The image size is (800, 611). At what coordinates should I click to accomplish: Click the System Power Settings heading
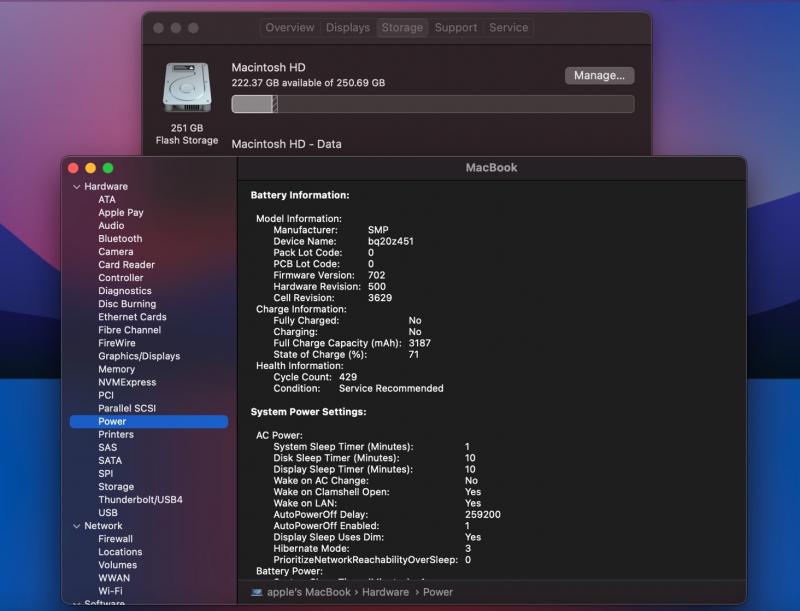coord(308,412)
